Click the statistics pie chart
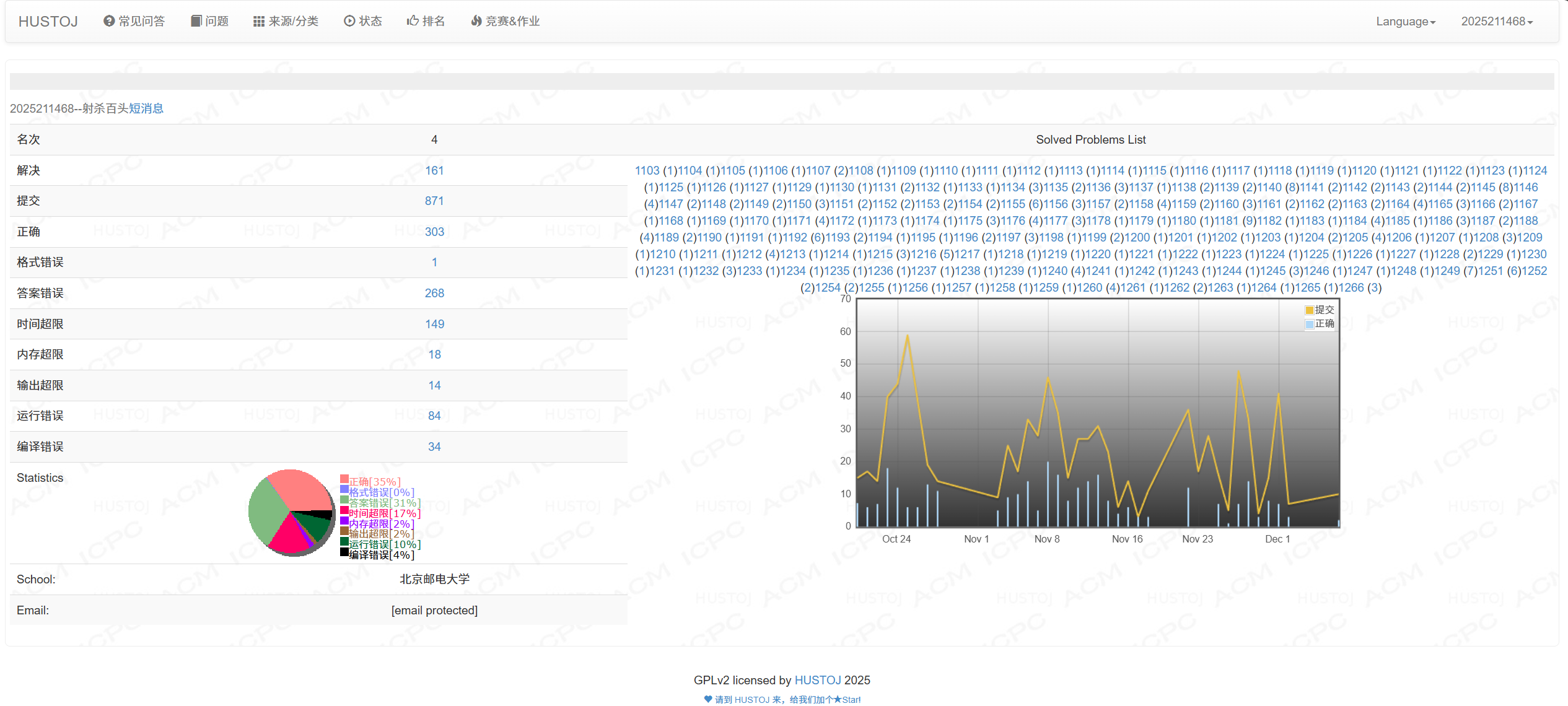 [x=291, y=512]
